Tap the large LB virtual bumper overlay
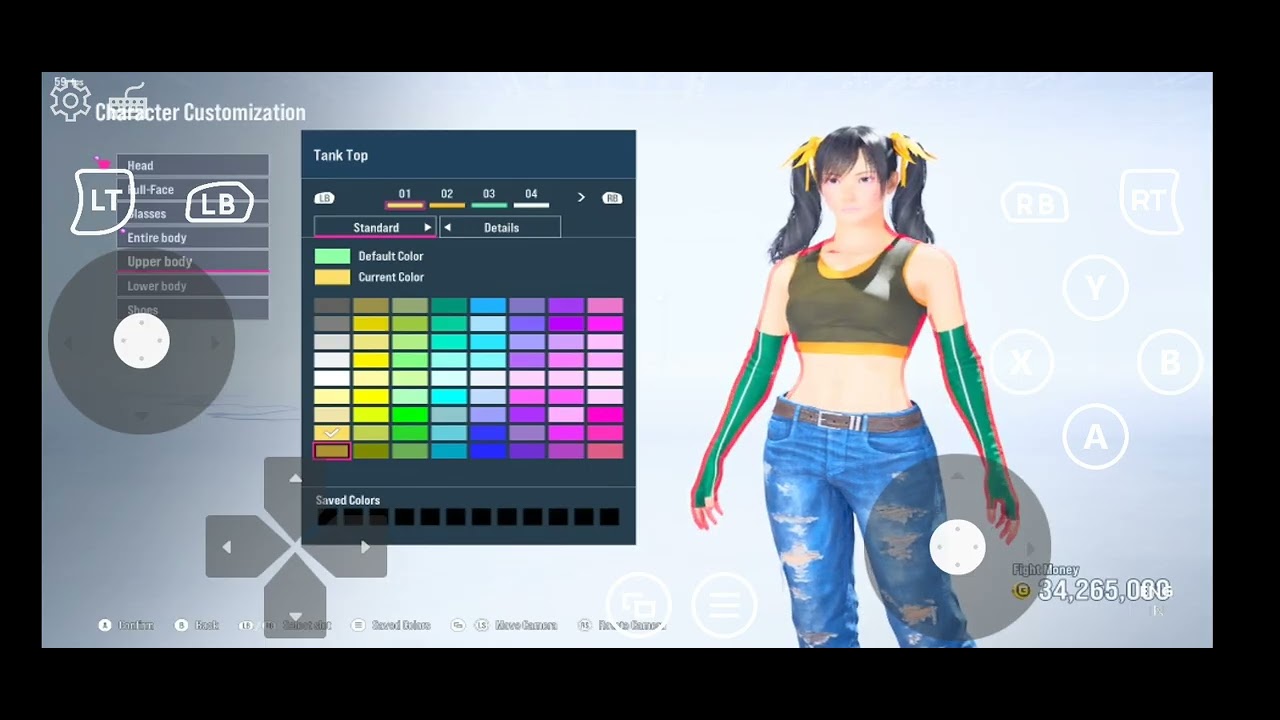The image size is (1280, 720). click(x=219, y=204)
